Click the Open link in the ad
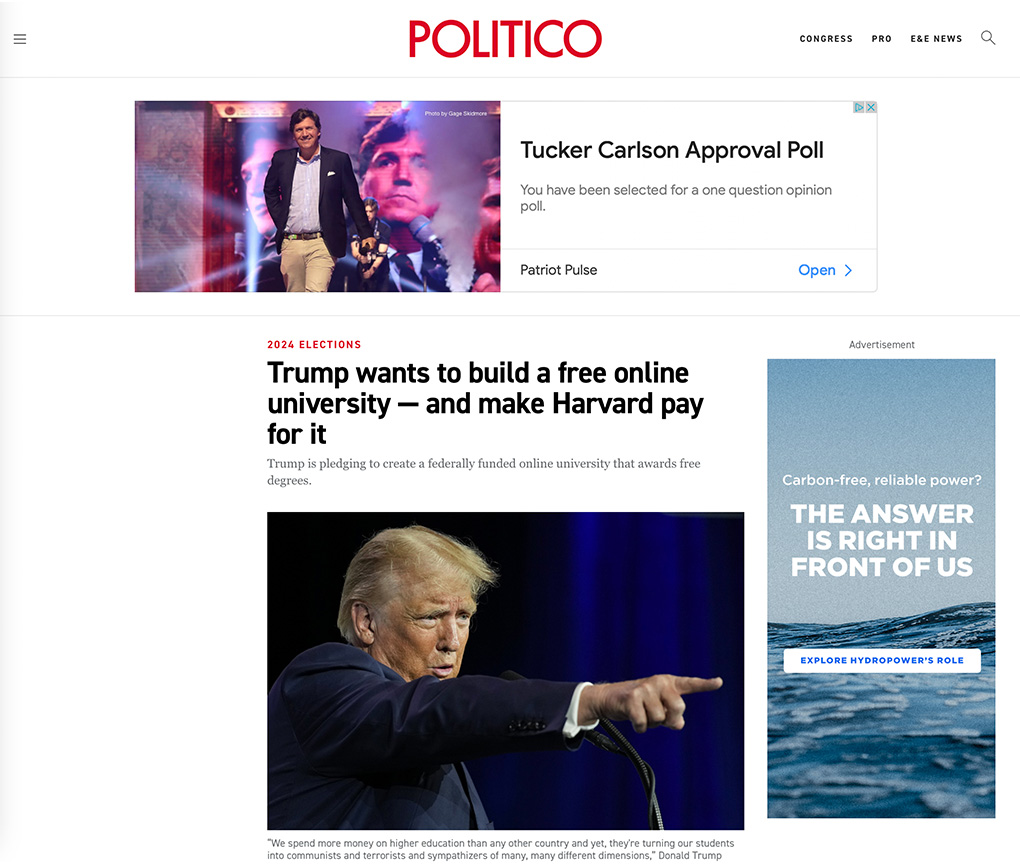Screen dimensions: 1020x865 coord(816,270)
